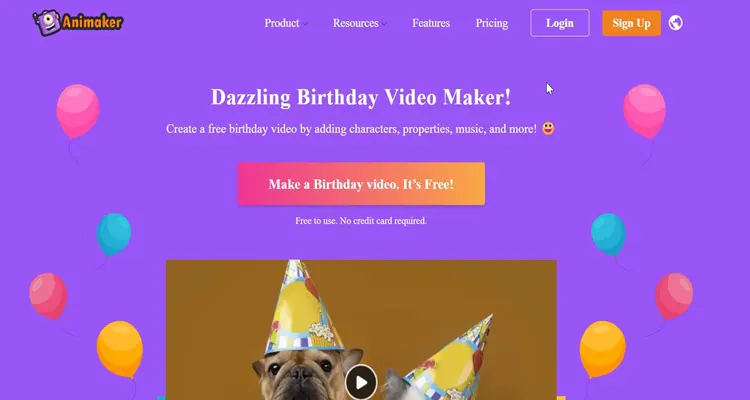The height and width of the screenshot is (400, 750).
Task: Click the smiley emoji after the subtitle
Action: tap(548, 128)
